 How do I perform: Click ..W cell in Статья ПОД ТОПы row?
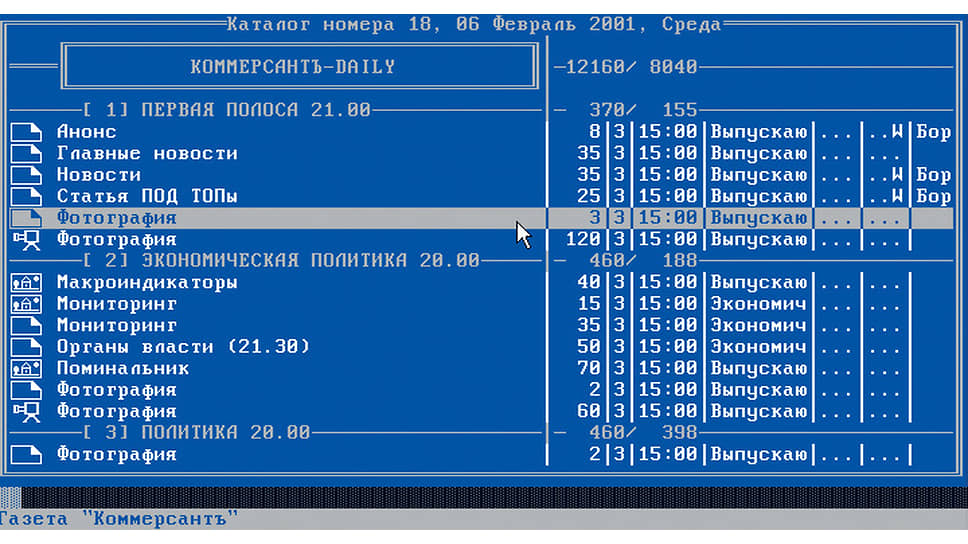pyautogui.click(x=885, y=197)
